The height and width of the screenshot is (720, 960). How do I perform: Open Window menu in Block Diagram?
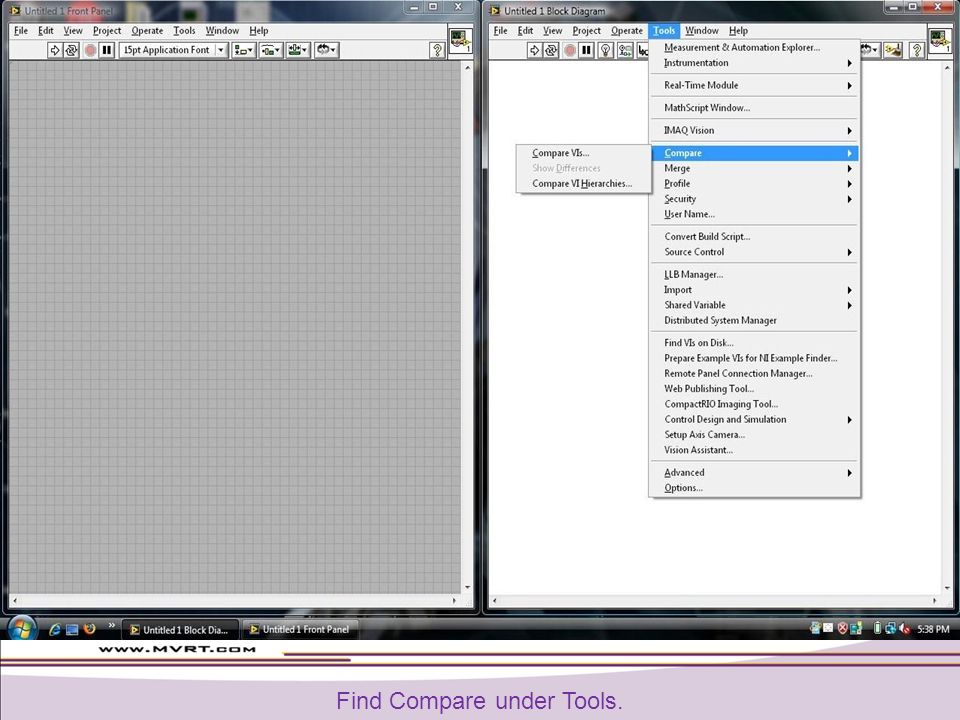tap(702, 31)
